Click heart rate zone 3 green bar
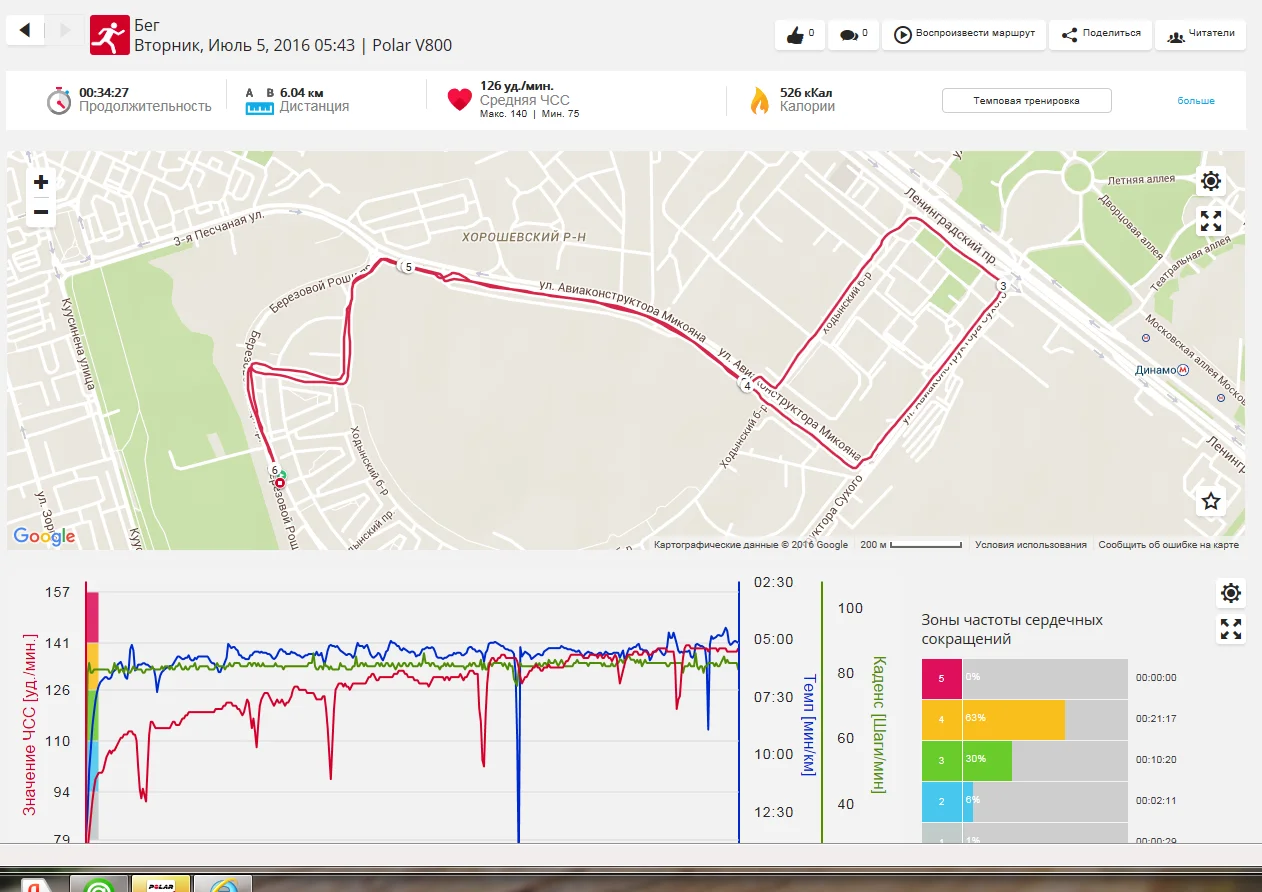This screenshot has height=892, width=1262. point(987,760)
